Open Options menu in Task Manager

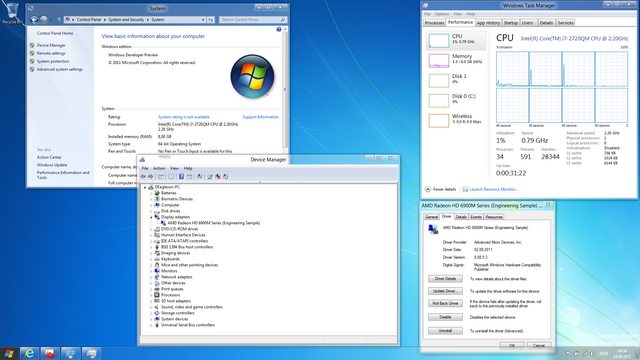[x=442, y=14]
